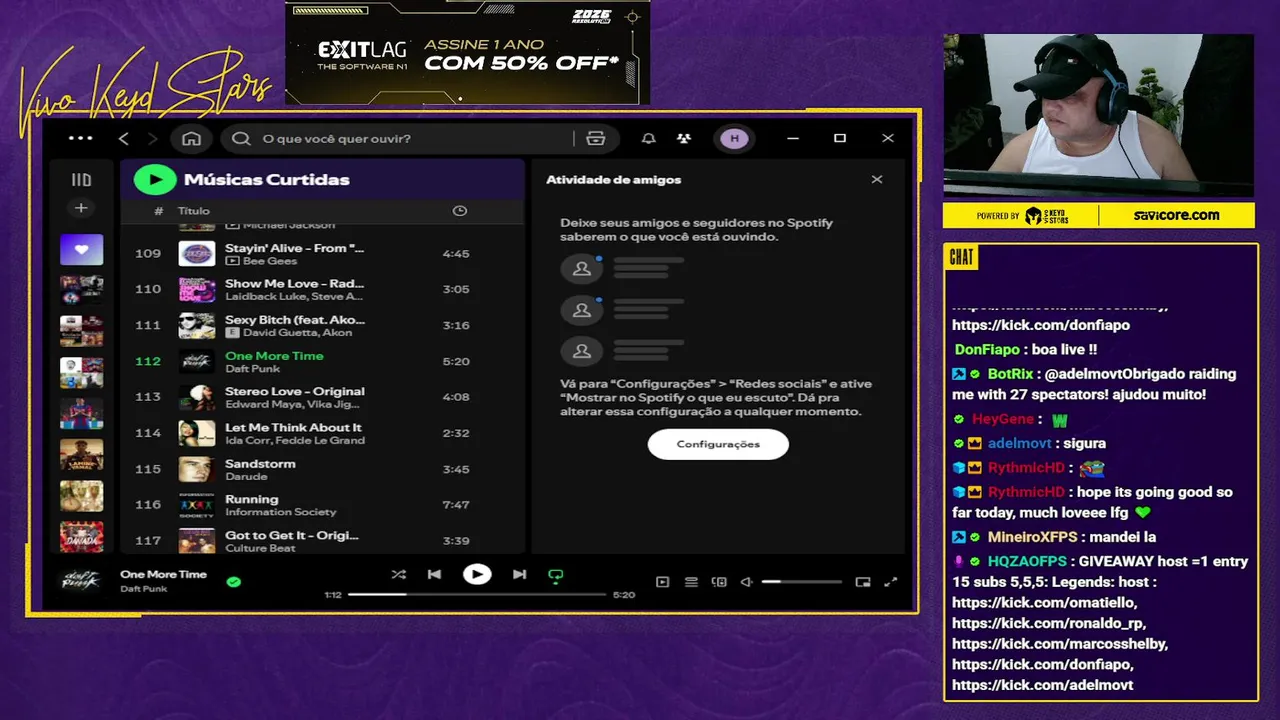Toggle the liked green checkmark for current song

pyautogui.click(x=233, y=581)
